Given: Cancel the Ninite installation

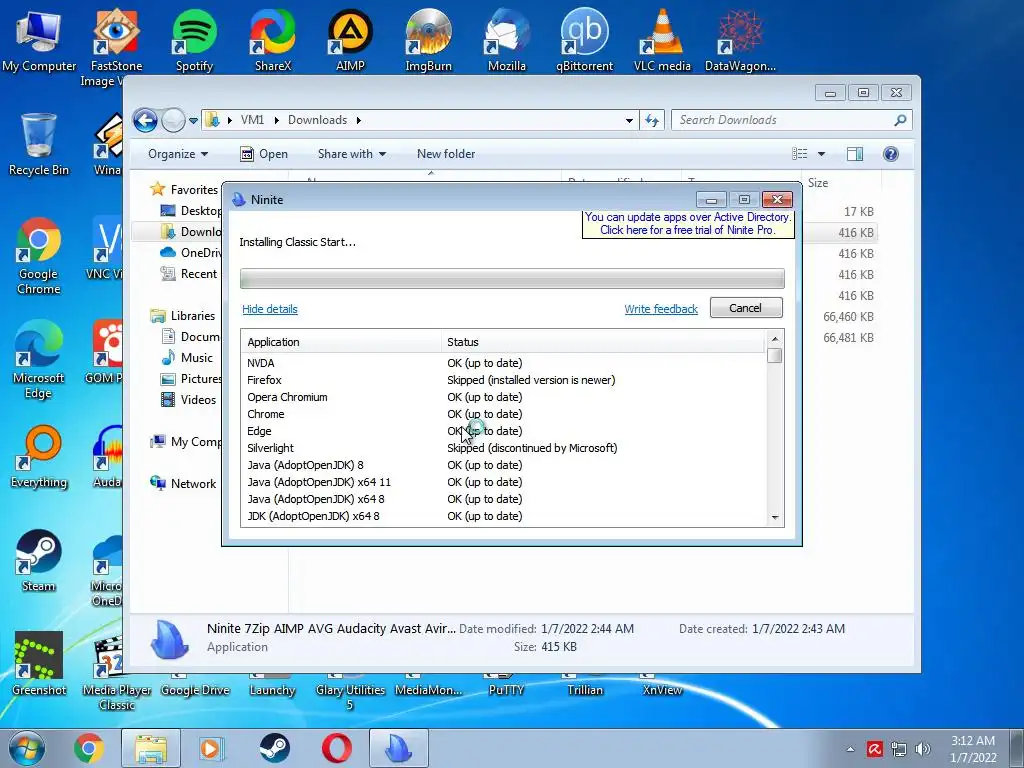Looking at the screenshot, I should (746, 308).
